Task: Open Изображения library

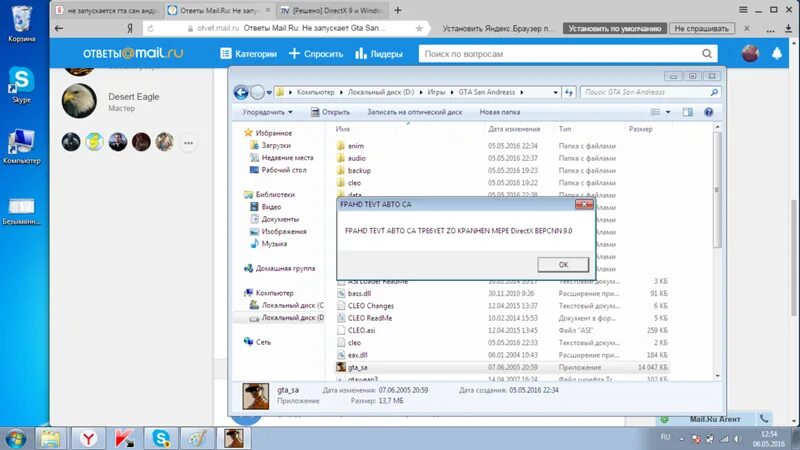Action: click(x=284, y=231)
